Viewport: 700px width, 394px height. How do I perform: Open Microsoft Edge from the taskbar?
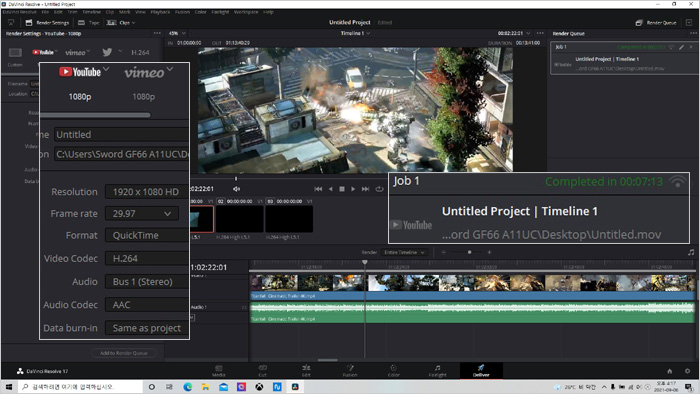click(188, 387)
